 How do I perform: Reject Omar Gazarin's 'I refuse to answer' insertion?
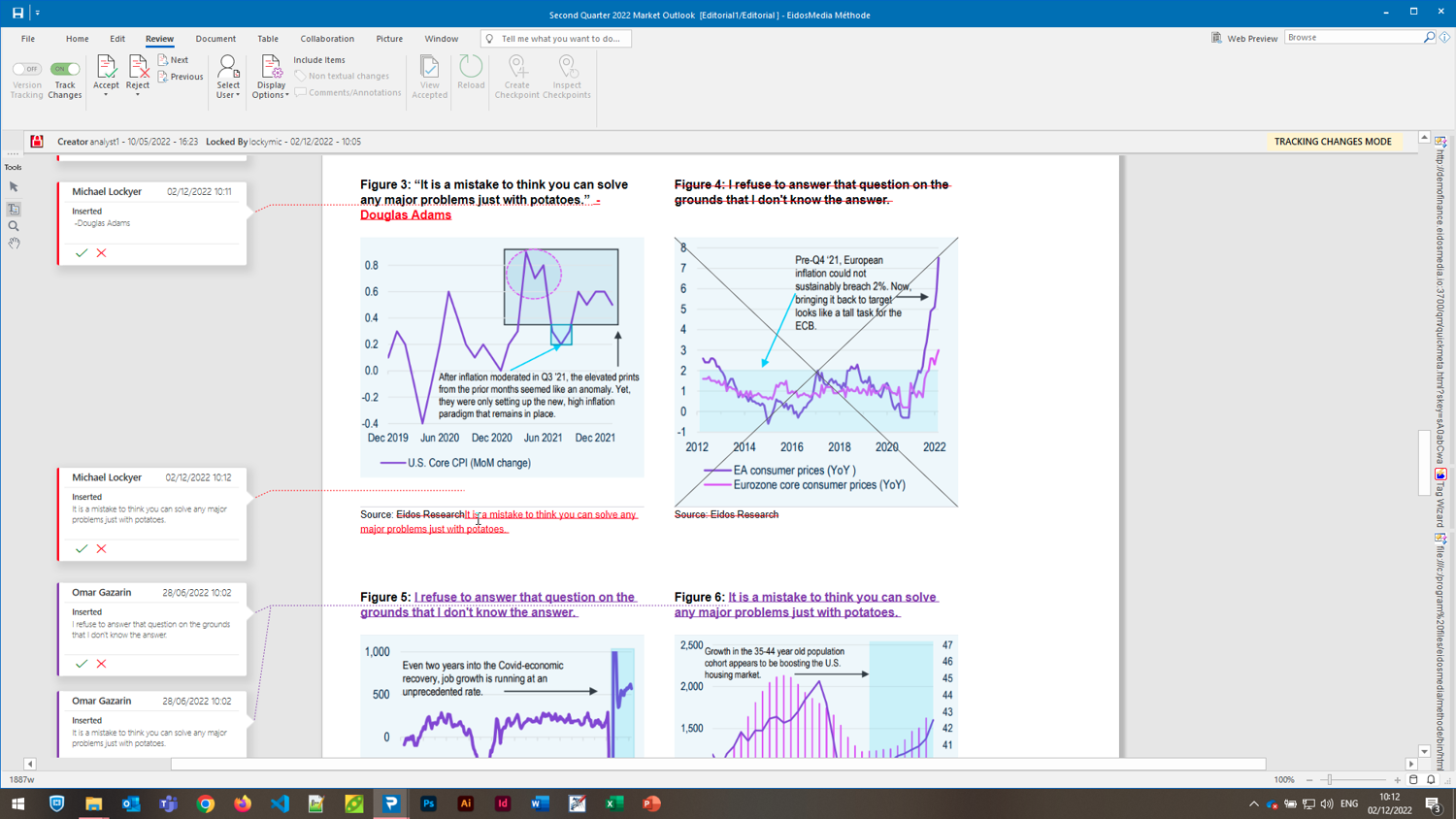101,664
